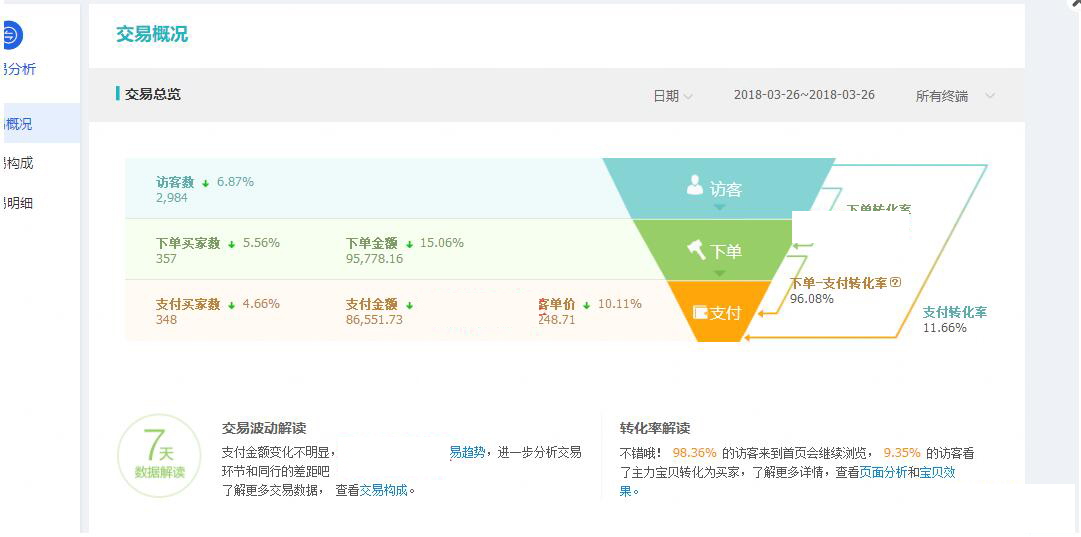Click the green down arrow next to 支付买家数
1081x537 pixels.
(232, 305)
